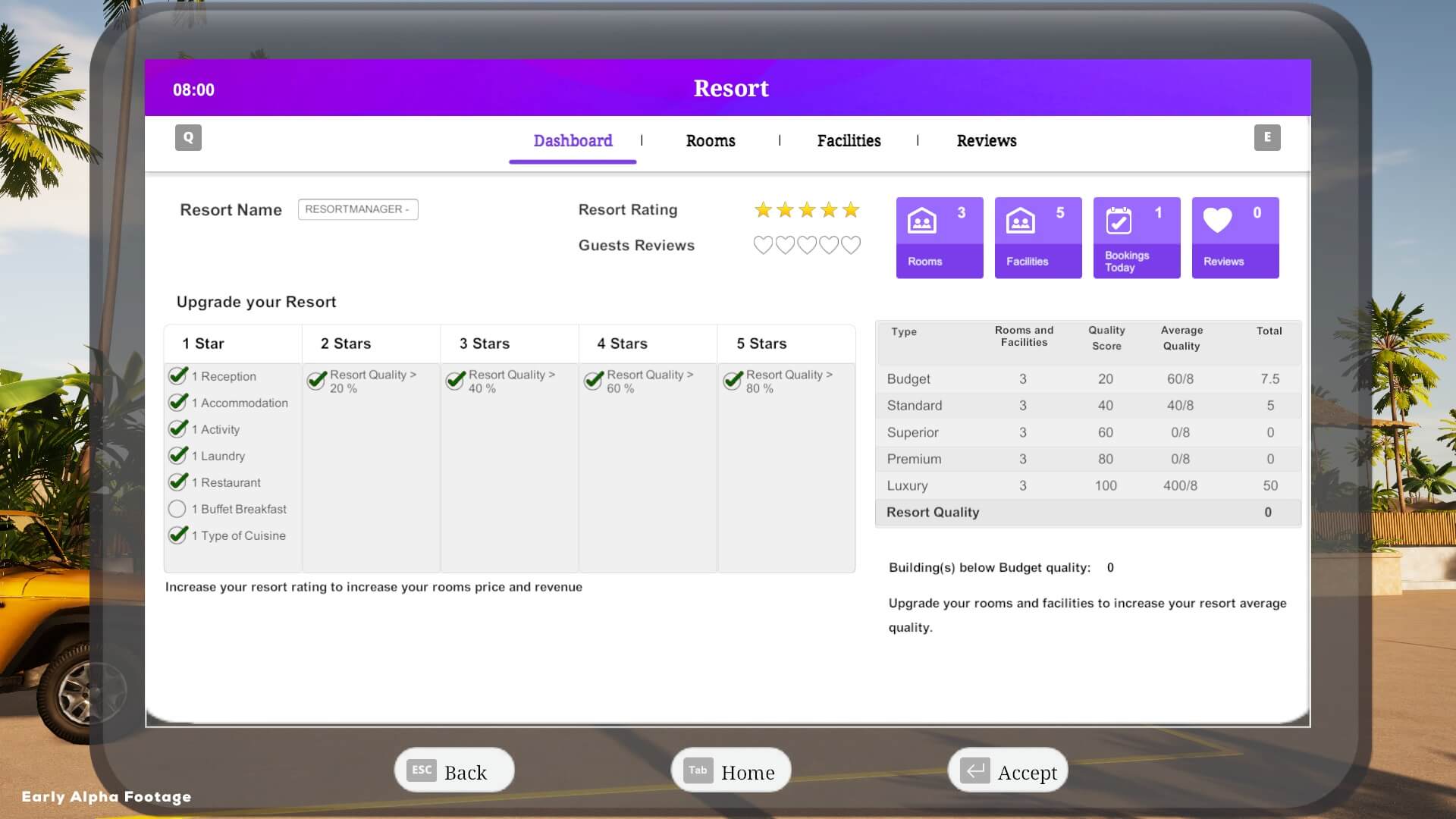
Task: Click the Resort Name text field
Action: pos(357,209)
